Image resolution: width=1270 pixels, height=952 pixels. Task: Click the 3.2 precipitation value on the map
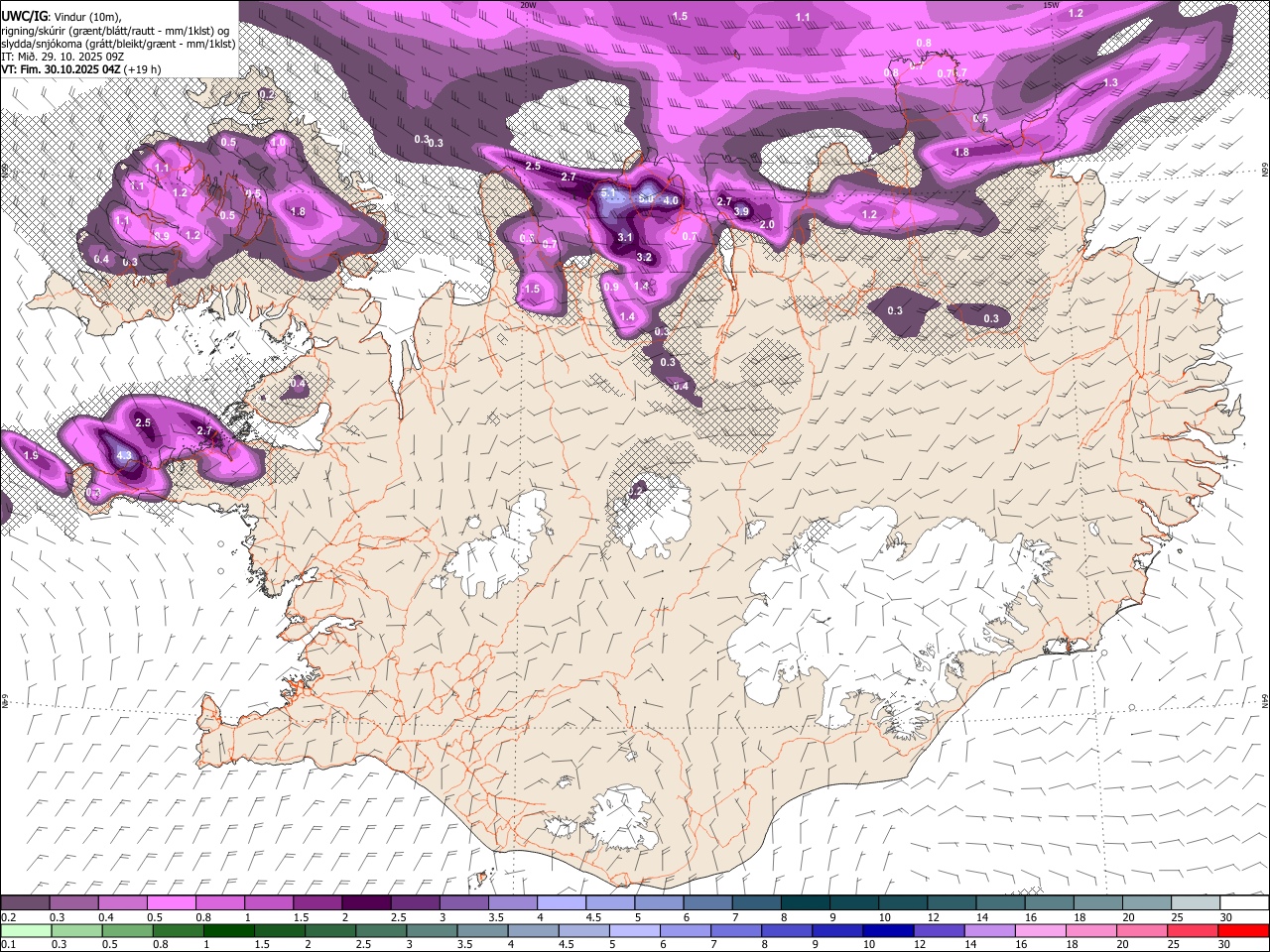(644, 257)
